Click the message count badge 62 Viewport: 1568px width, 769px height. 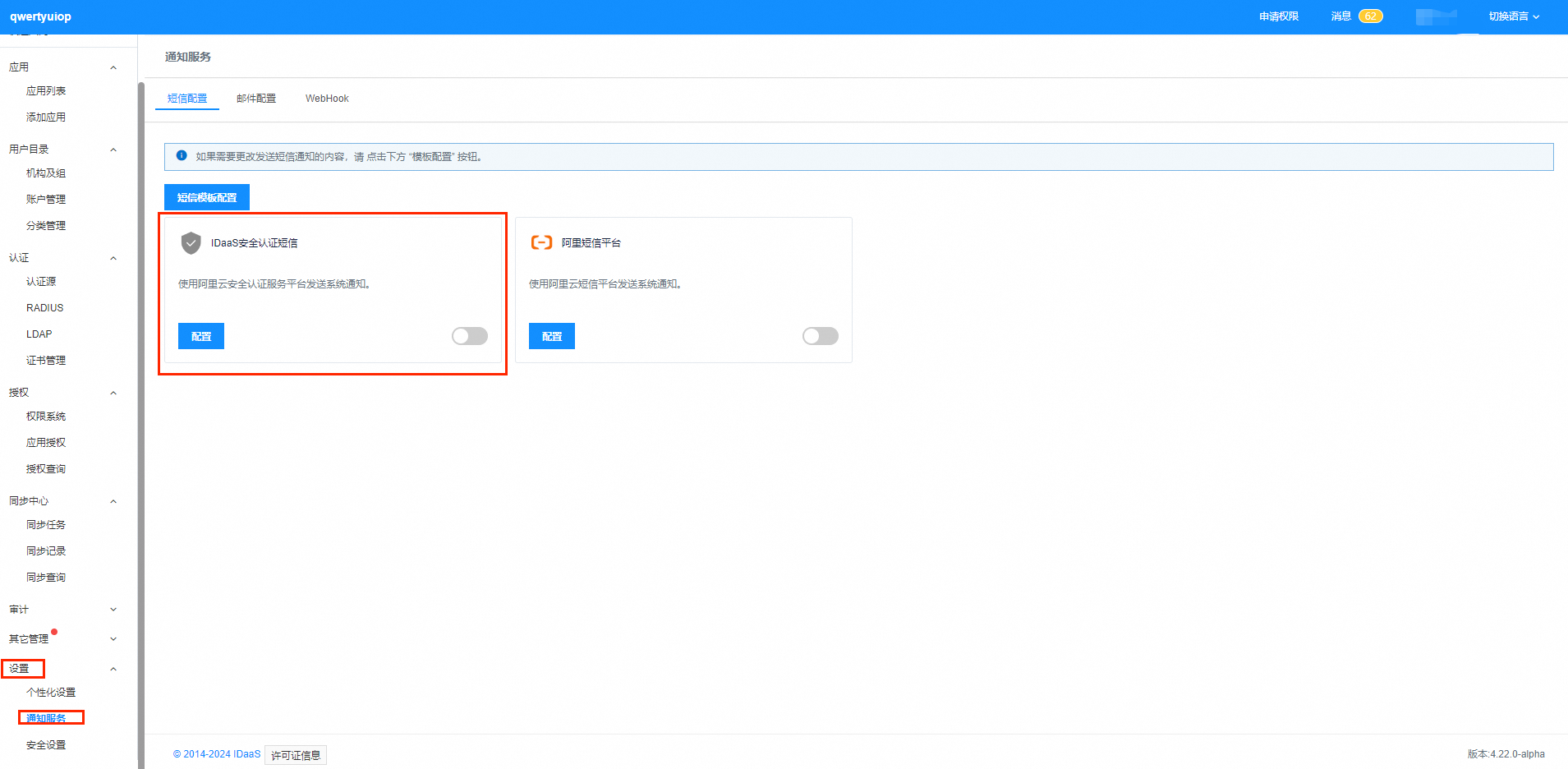(1370, 16)
